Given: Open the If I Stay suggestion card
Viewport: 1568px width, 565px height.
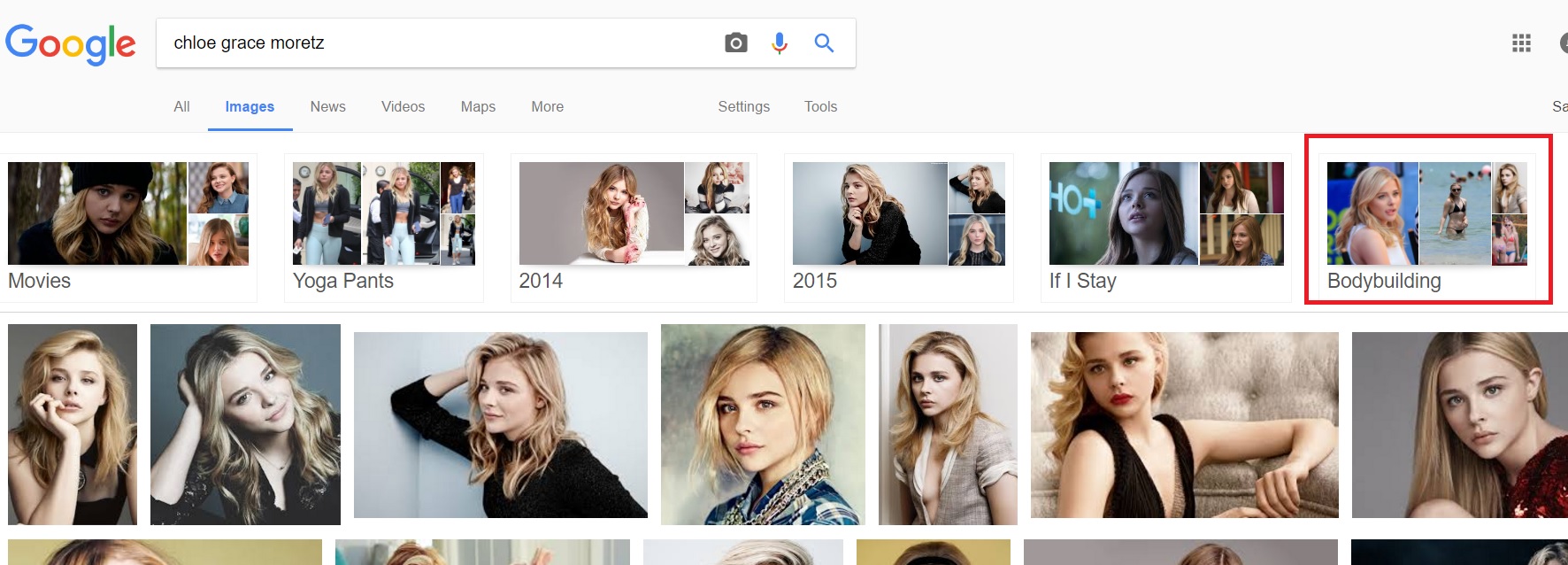Looking at the screenshot, I should 1166,228.
